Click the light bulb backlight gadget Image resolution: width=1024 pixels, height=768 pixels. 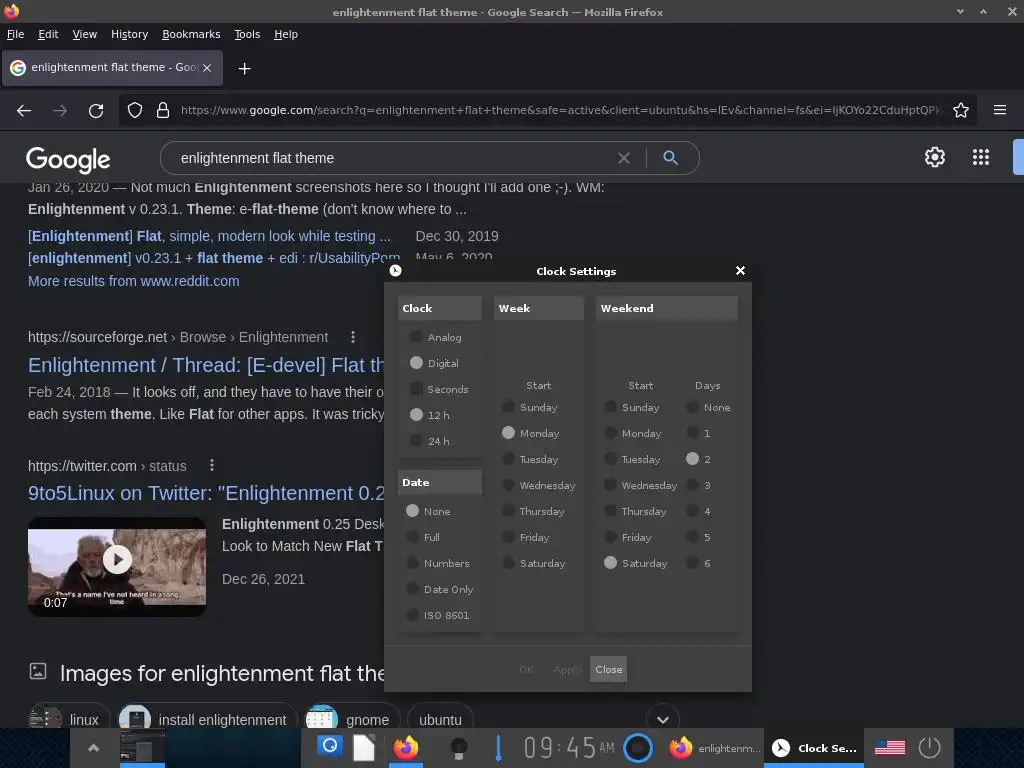coord(458,748)
